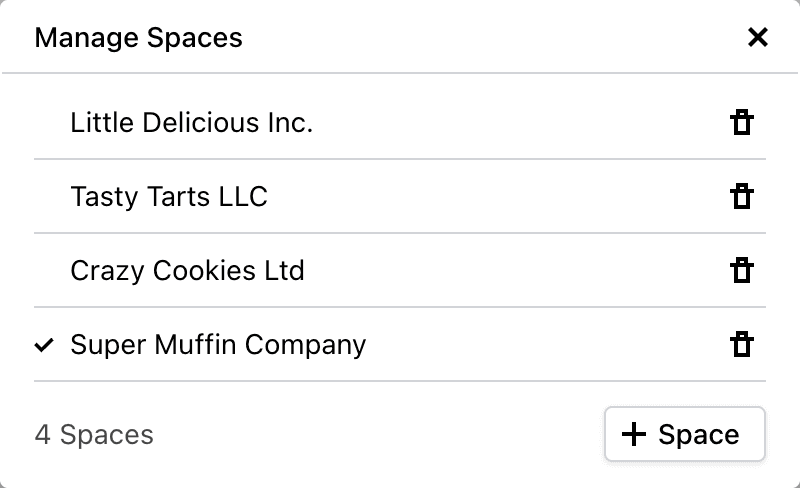Click the "4 Spaces" count label
This screenshot has width=800, height=488.
coord(94,435)
